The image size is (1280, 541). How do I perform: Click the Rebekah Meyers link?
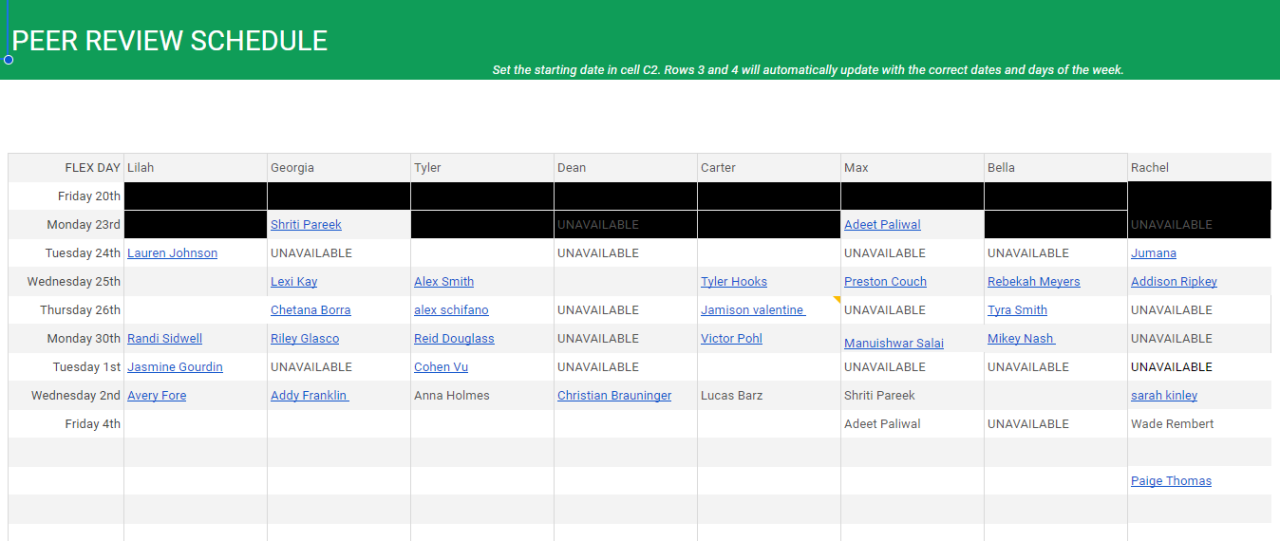point(1033,282)
